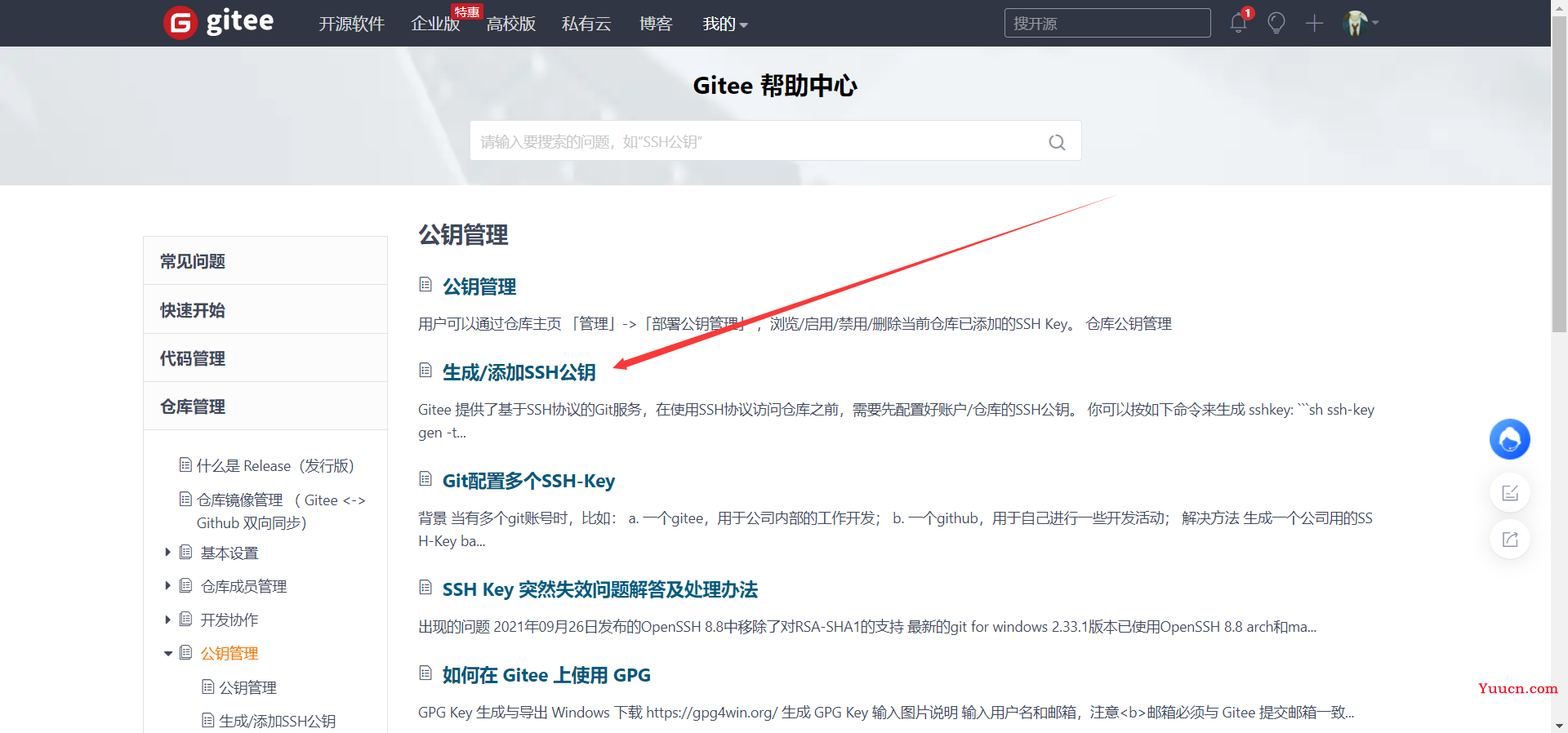
Task: Click document icon beside 生成/添加SSH公钥 heading
Action: (x=425, y=371)
